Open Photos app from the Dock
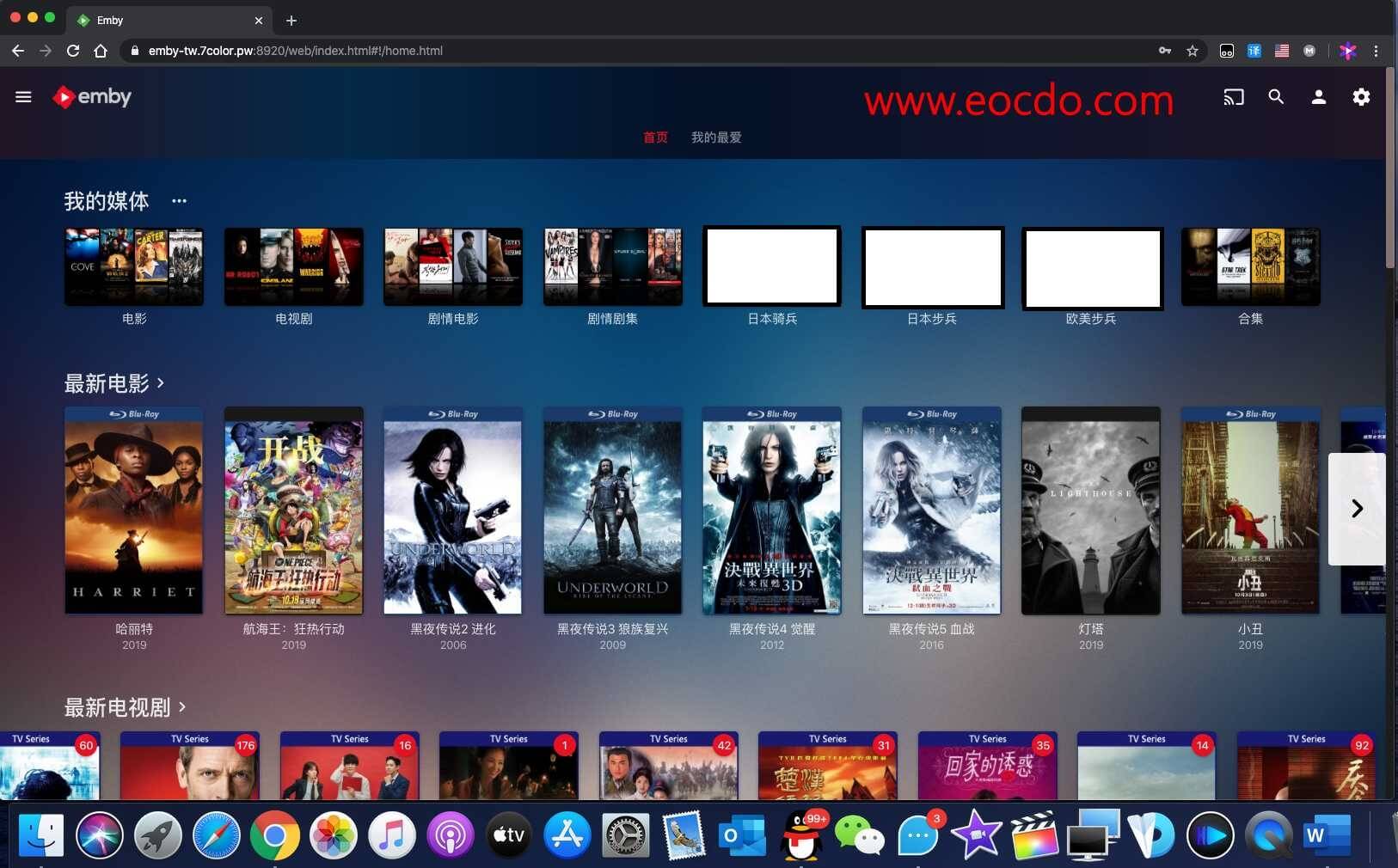 (334, 834)
